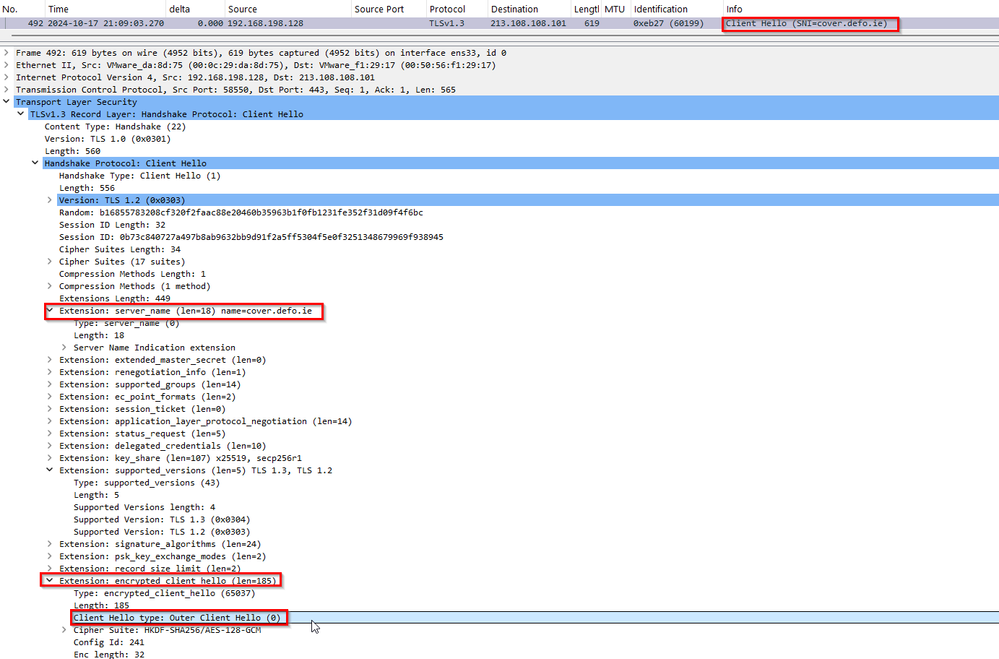Image resolution: width=999 pixels, height=659 pixels.
Task: Select Type: server_name (0) line
Action: (x=126, y=323)
